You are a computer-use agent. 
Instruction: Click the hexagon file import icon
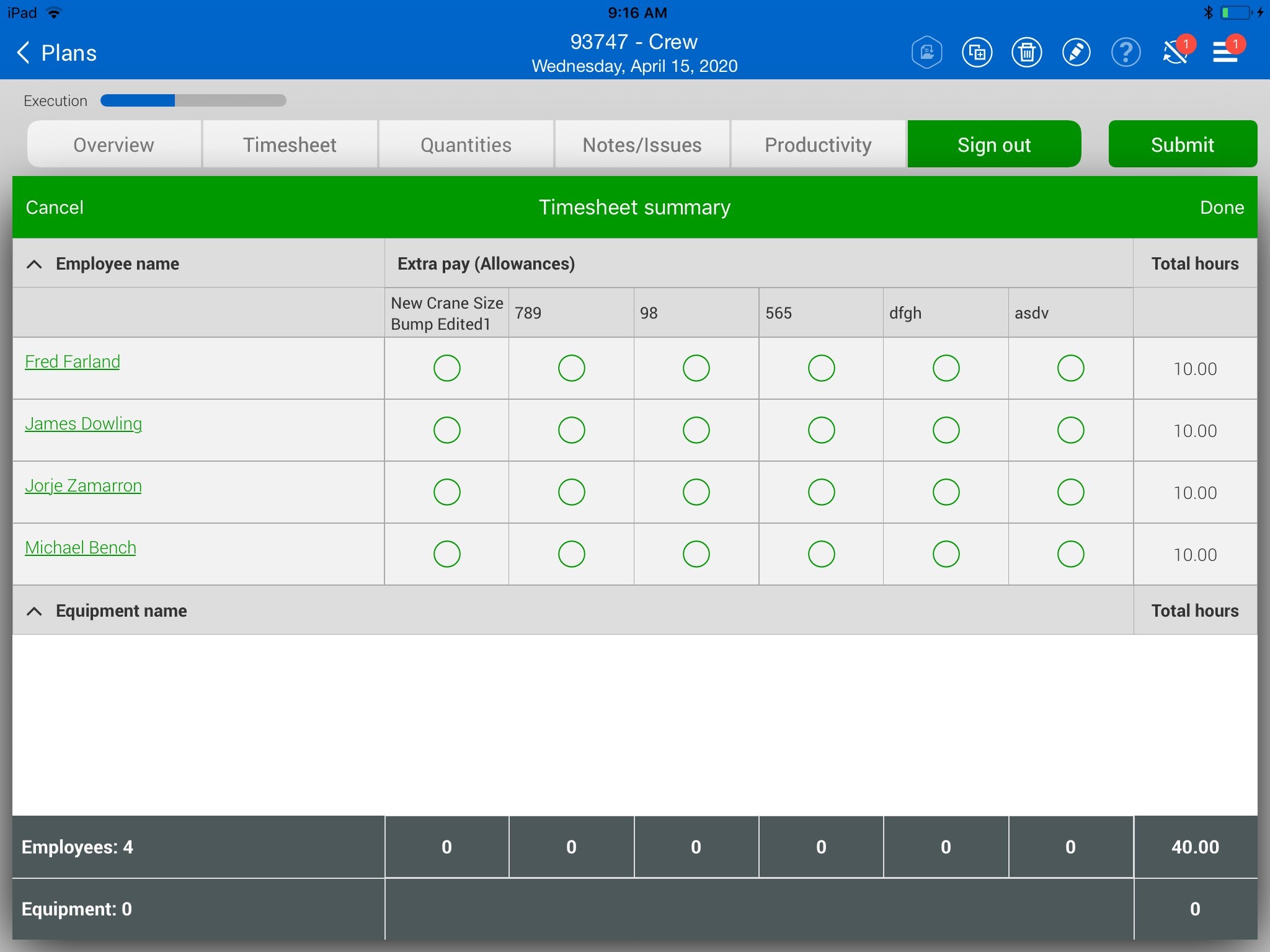tap(927, 52)
